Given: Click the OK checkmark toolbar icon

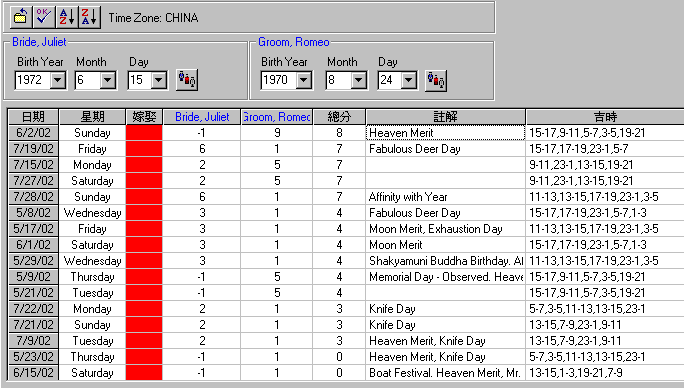Looking at the screenshot, I should point(44,17).
